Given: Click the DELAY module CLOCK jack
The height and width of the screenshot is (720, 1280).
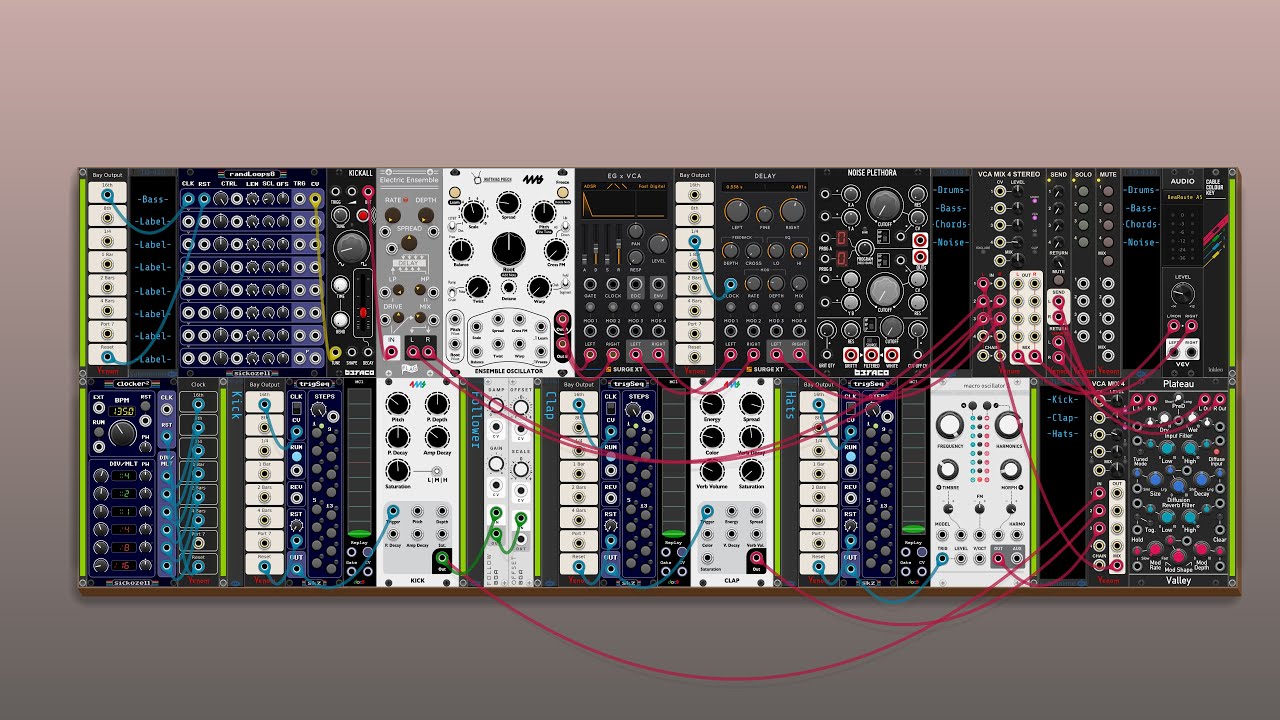Looking at the screenshot, I should click(730, 285).
